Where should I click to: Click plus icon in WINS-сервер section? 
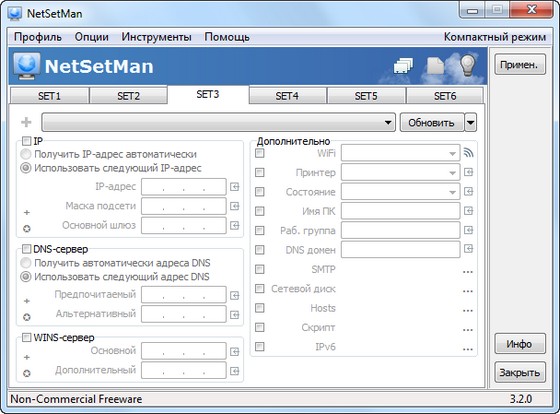[x=27, y=357]
